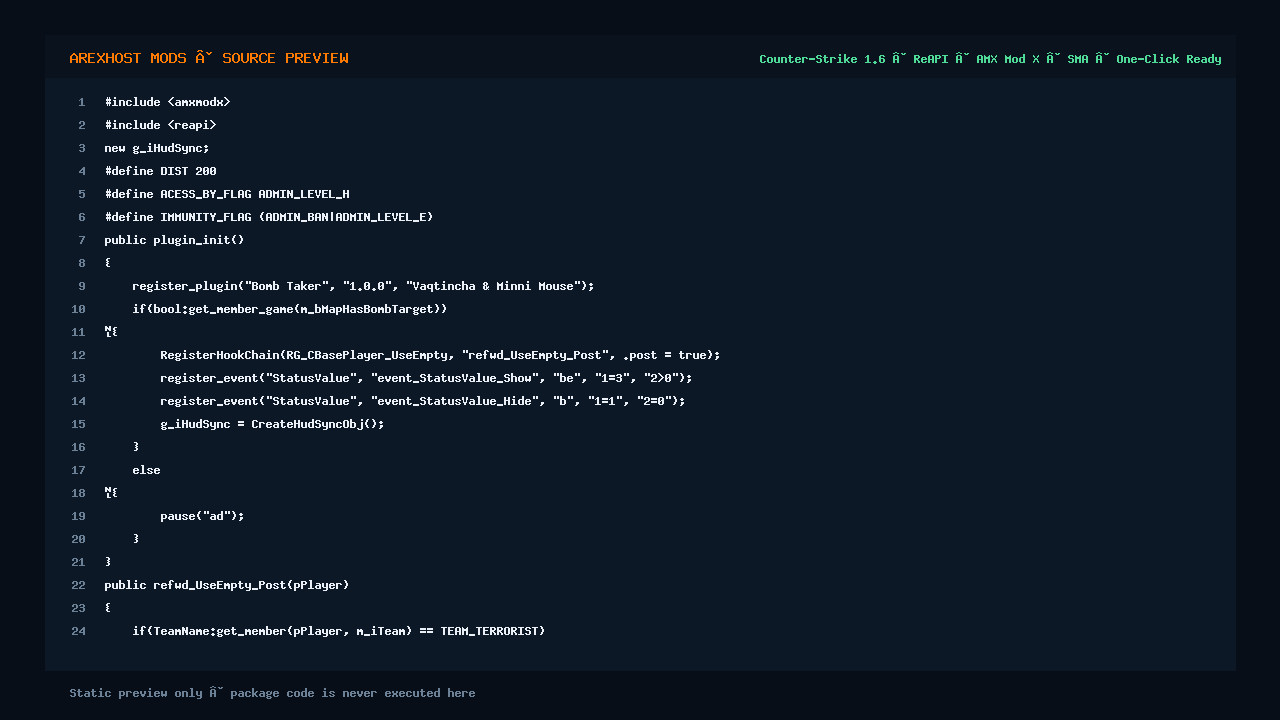Click the IMMUNITY_FLAG define line
Viewport: 1280px width, 720px height.
click(x=269, y=217)
